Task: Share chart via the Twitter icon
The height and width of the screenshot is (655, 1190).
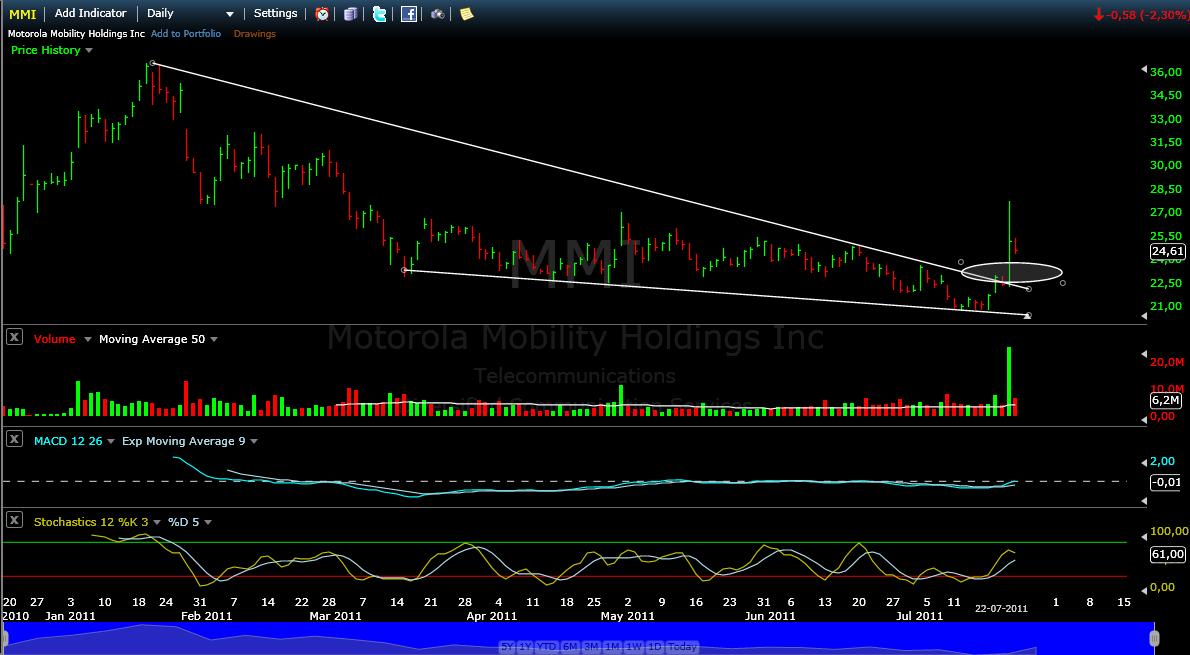Action: coord(379,14)
